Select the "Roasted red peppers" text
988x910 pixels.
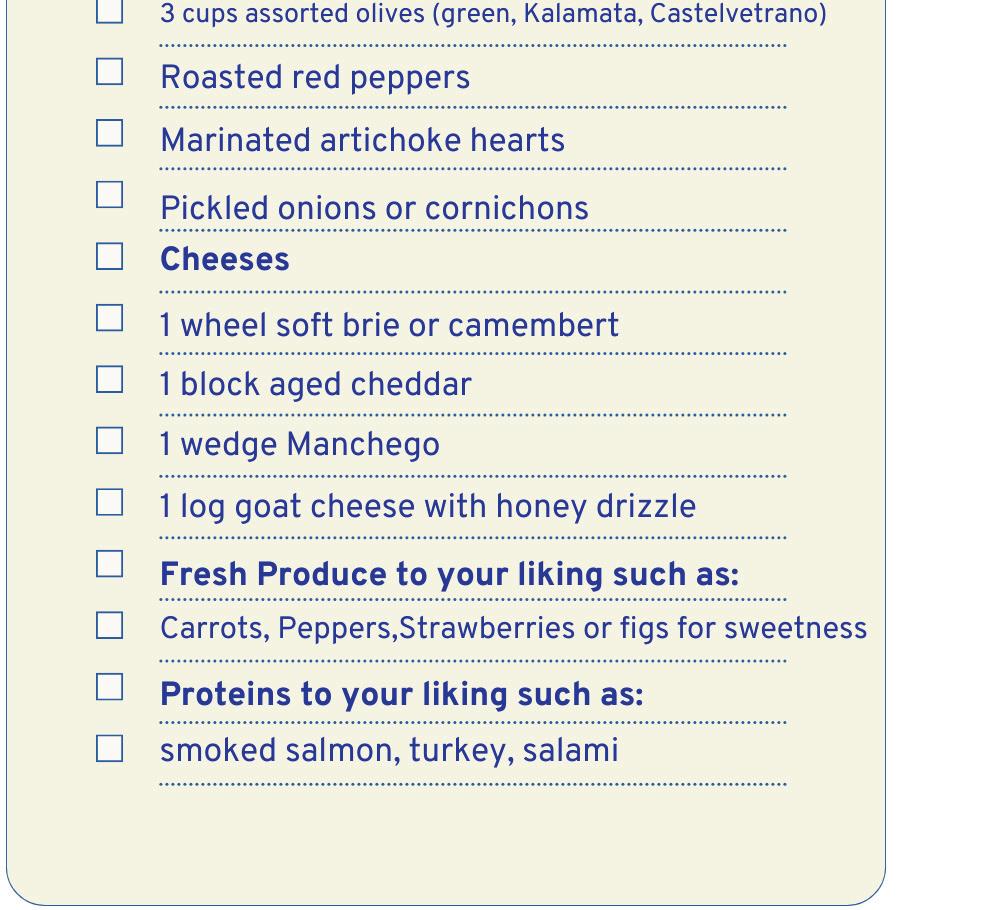[315, 78]
